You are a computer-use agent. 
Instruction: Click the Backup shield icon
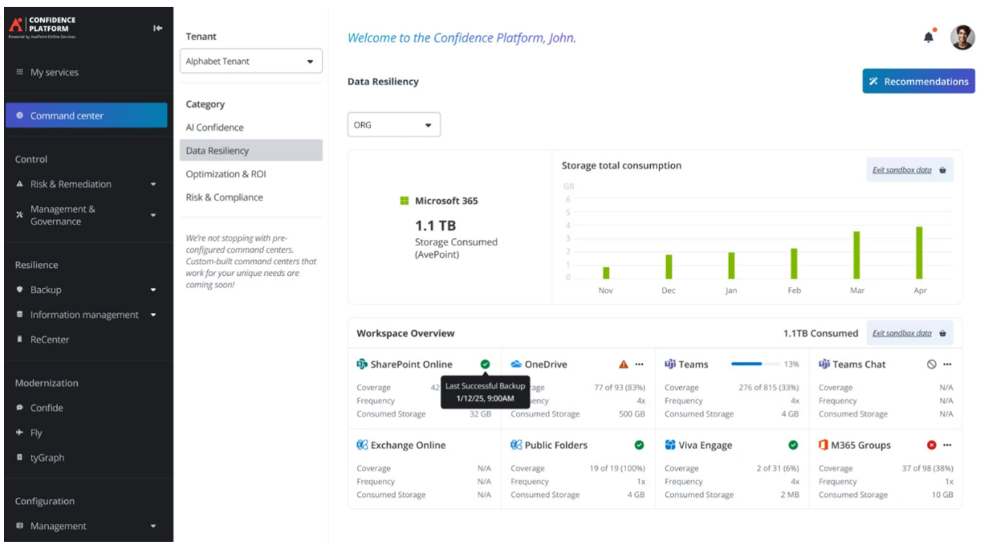coord(19,289)
